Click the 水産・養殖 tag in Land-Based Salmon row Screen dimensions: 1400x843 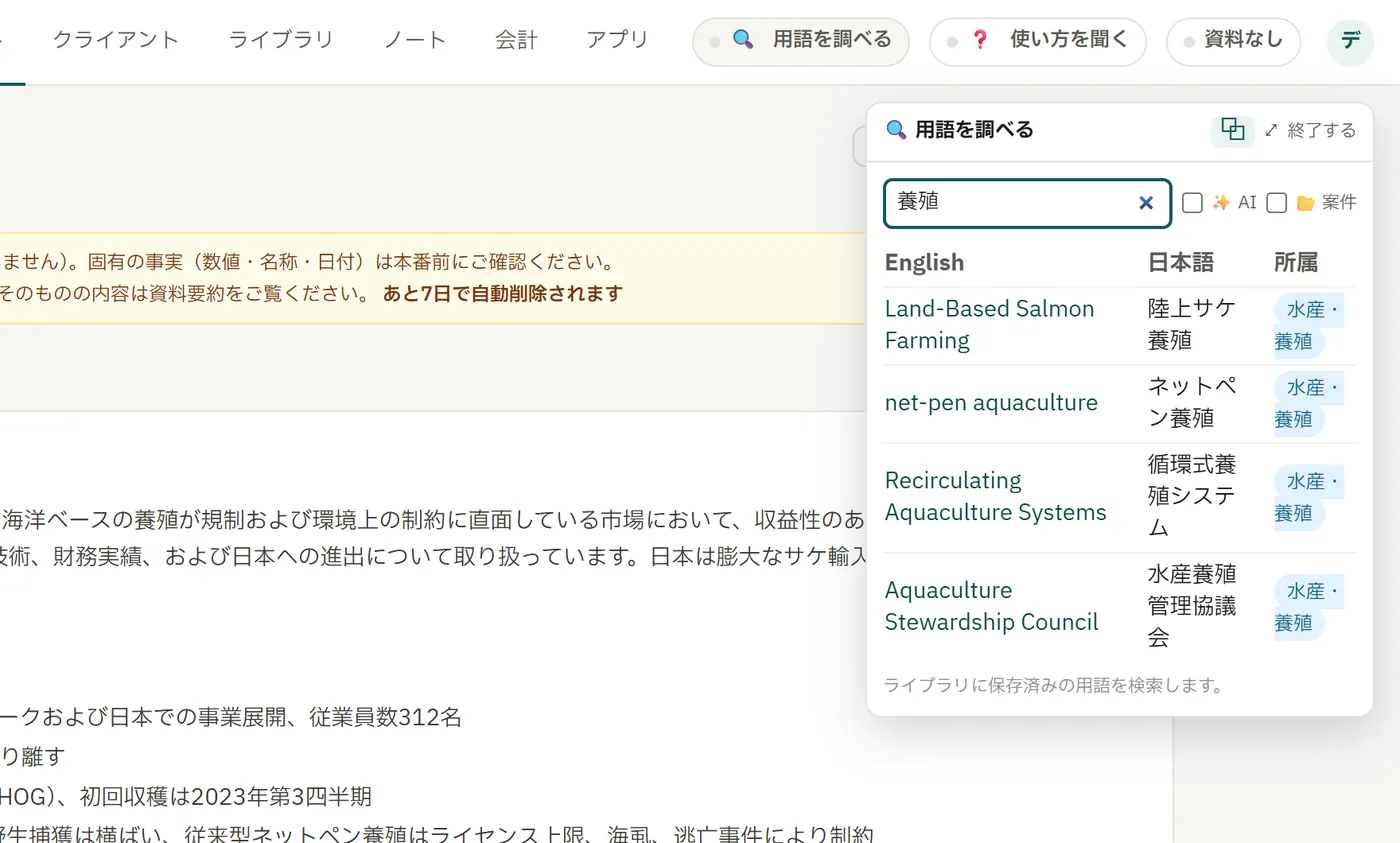(1308, 326)
